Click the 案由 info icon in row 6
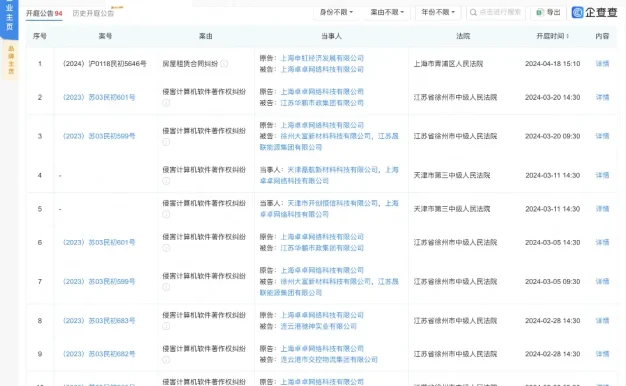The height and width of the screenshot is (386, 626). (166, 248)
